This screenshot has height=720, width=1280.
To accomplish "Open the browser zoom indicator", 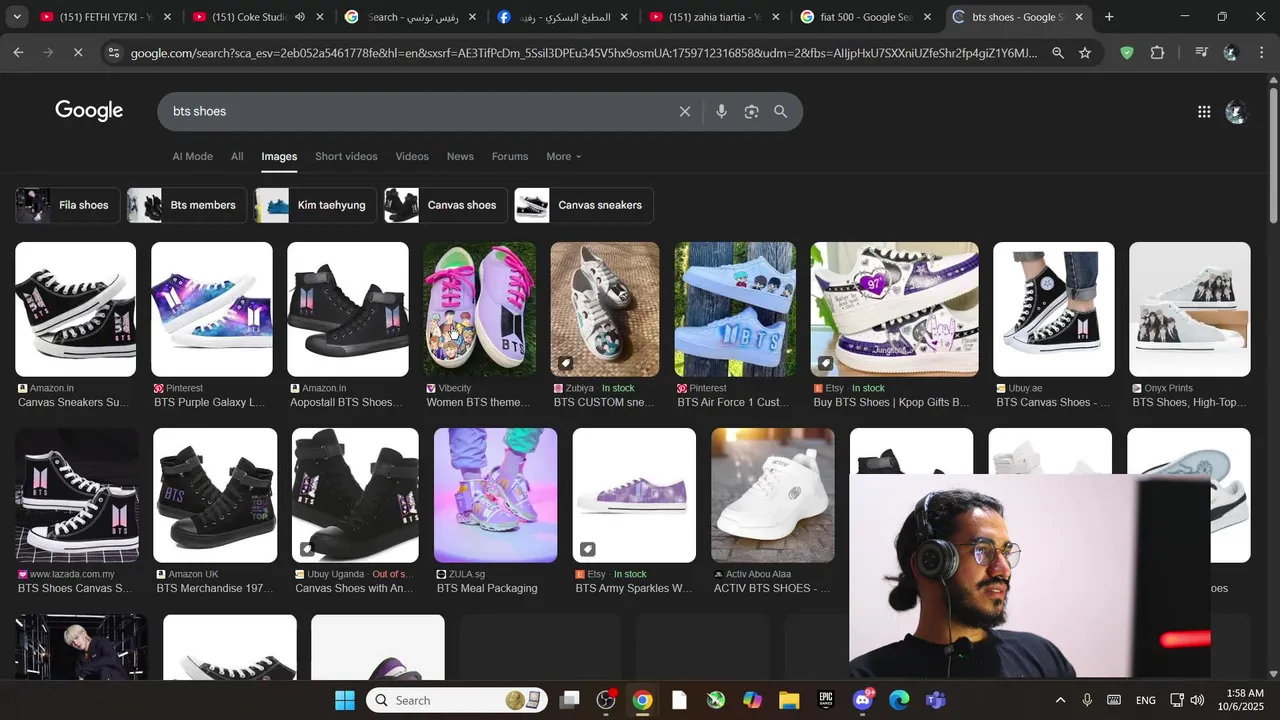I will pos(1058,53).
